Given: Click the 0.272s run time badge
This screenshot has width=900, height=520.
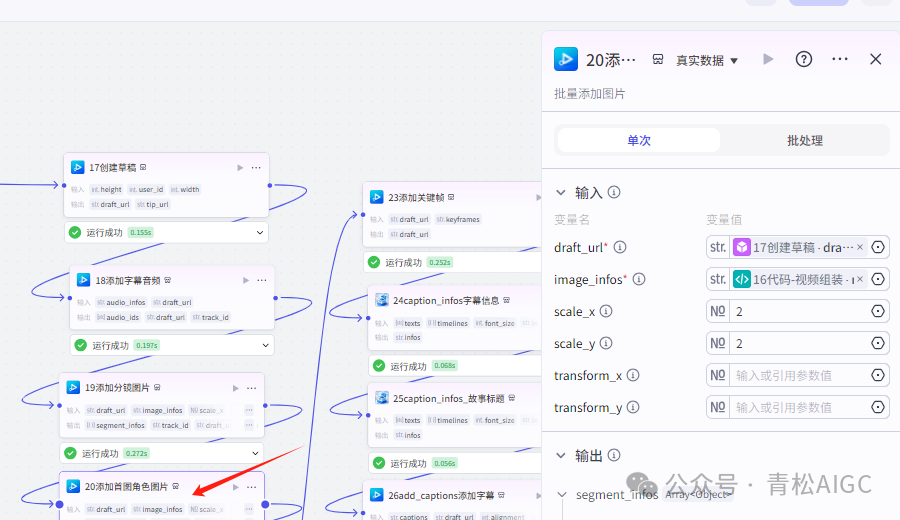Looking at the screenshot, I should (137, 453).
